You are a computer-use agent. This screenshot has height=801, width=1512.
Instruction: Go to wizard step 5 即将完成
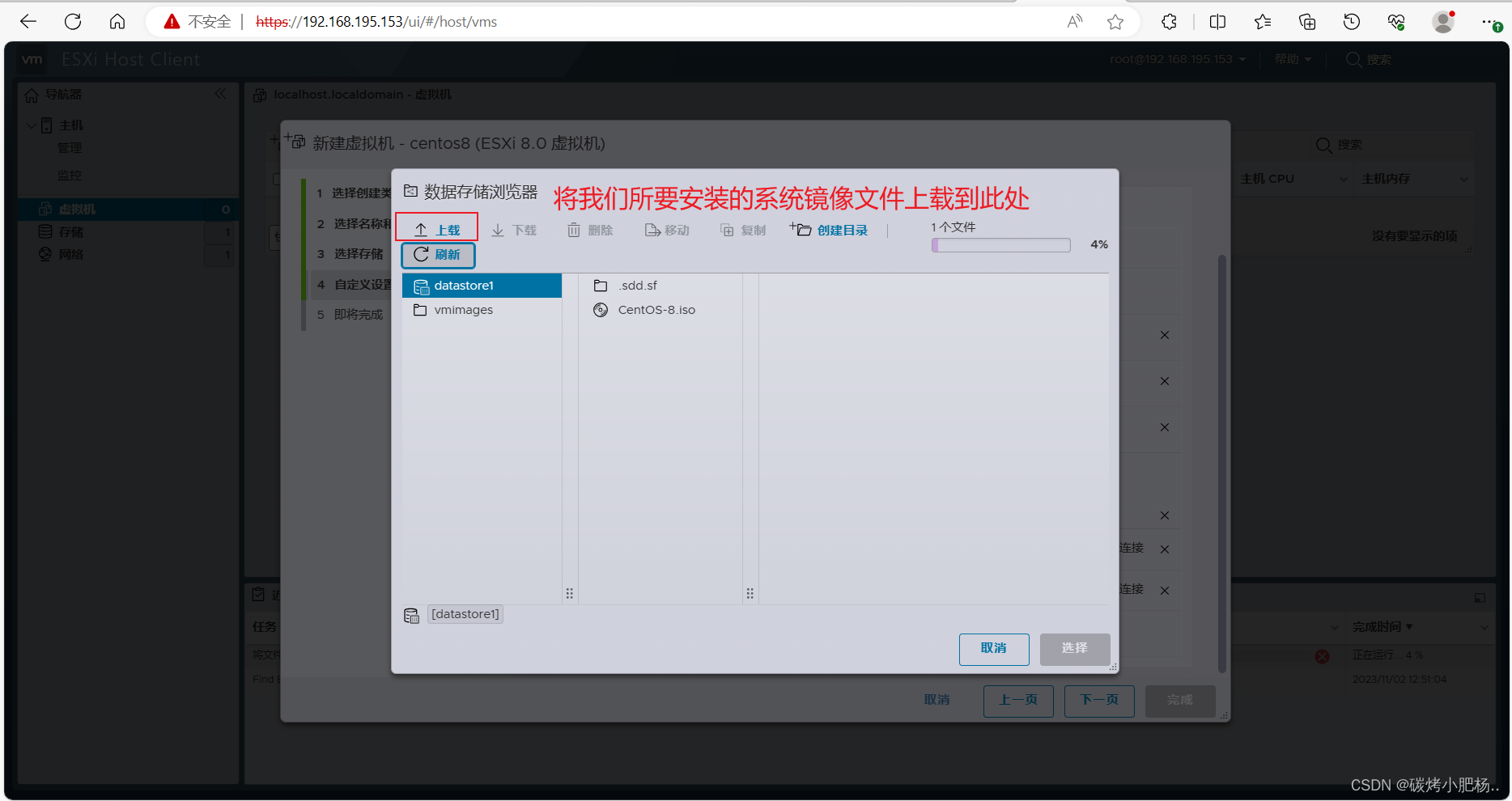pyautogui.click(x=350, y=315)
